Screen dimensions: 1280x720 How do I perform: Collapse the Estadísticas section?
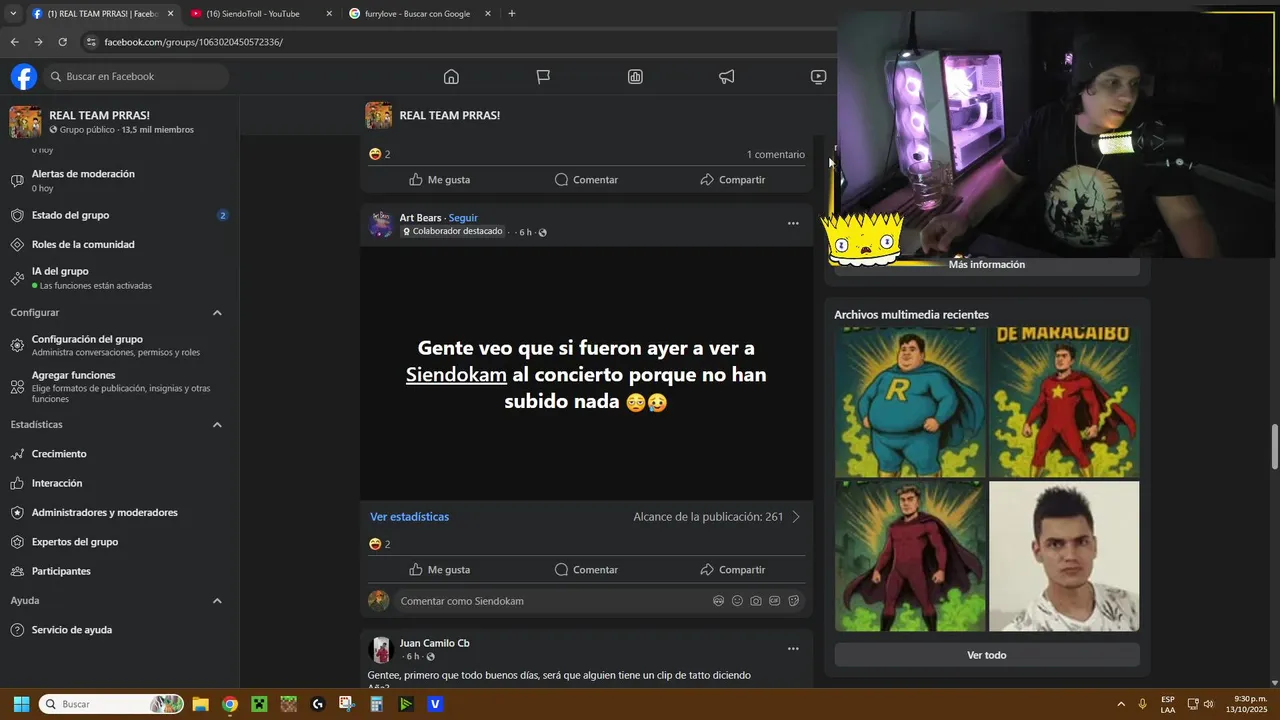point(217,425)
